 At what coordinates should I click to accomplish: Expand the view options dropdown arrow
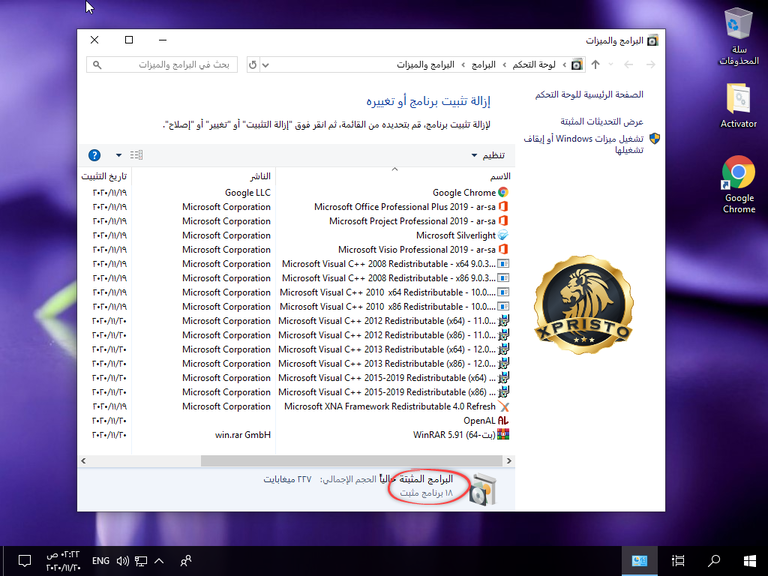(119, 155)
